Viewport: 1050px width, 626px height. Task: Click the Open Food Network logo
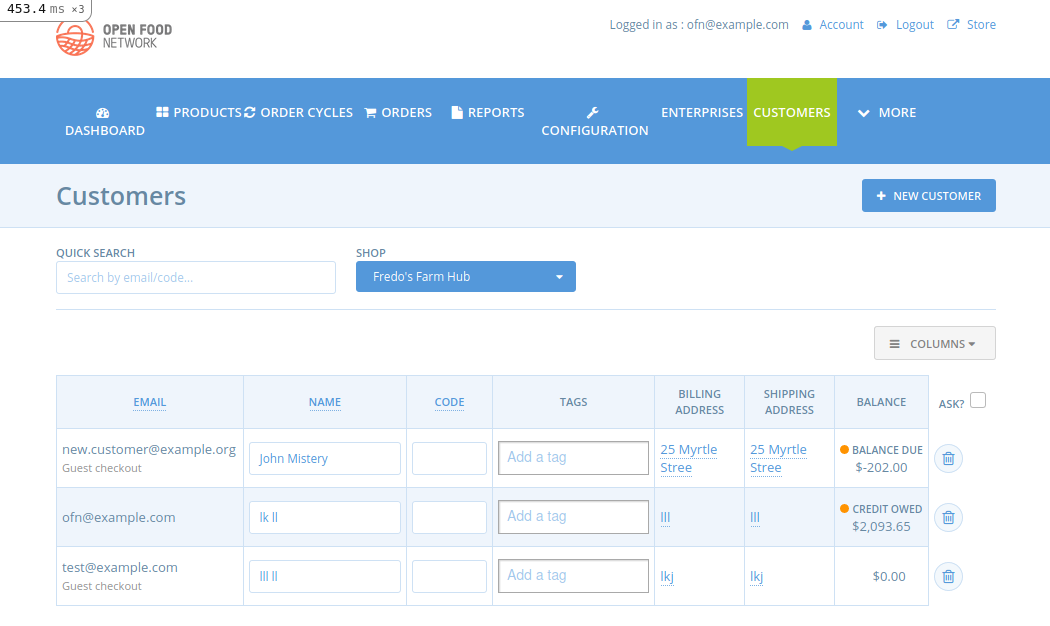(x=115, y=37)
